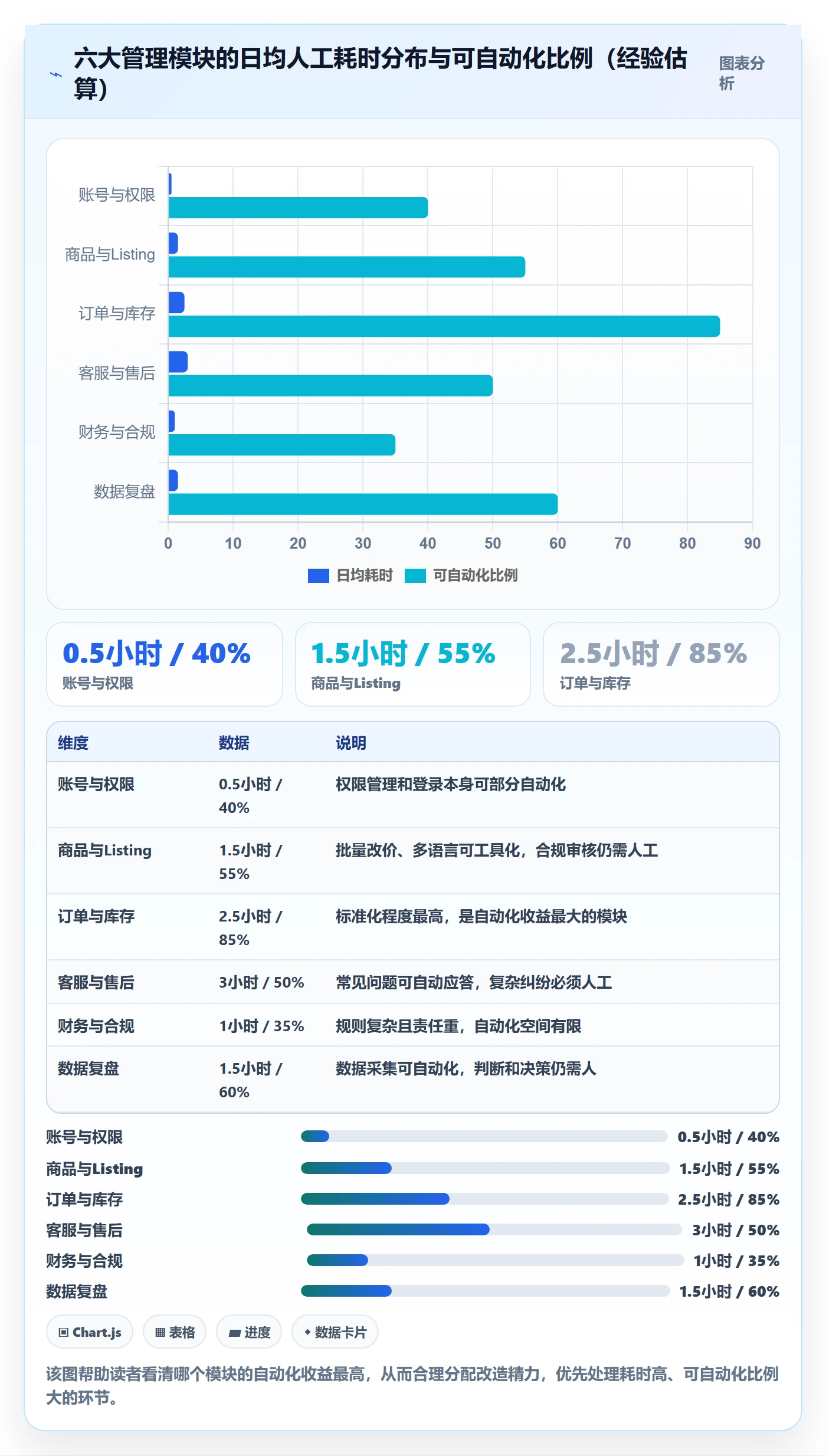Select the 表格 tag

175,1332
